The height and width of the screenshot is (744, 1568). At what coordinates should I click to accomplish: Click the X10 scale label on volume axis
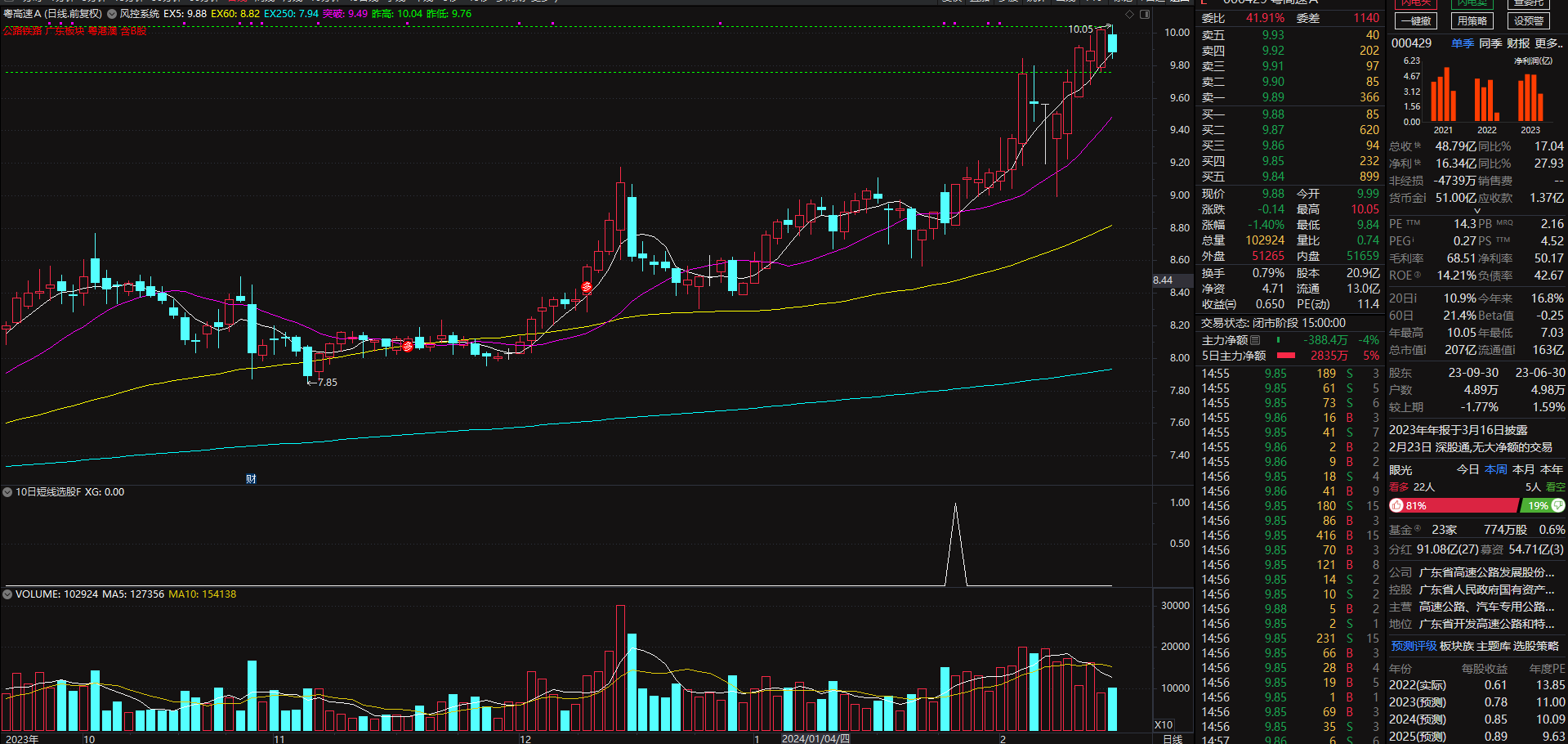(1164, 725)
